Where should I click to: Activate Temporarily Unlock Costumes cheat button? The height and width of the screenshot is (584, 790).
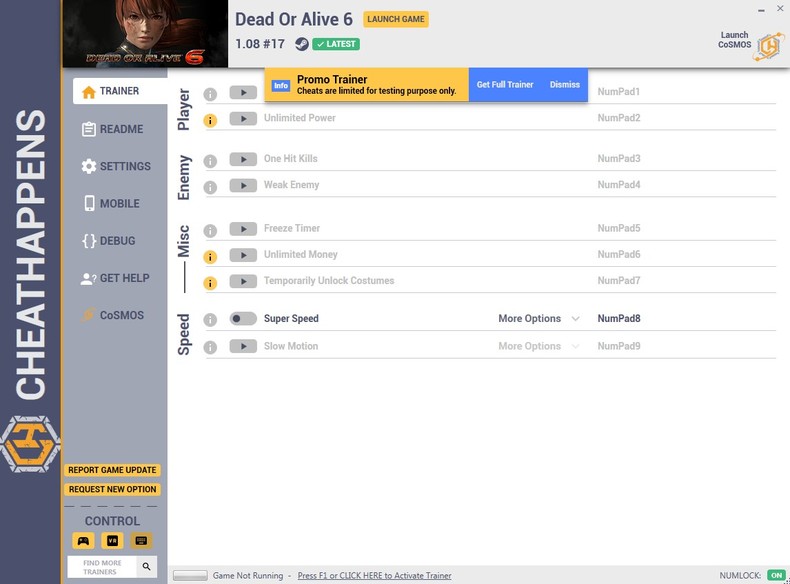(243, 281)
